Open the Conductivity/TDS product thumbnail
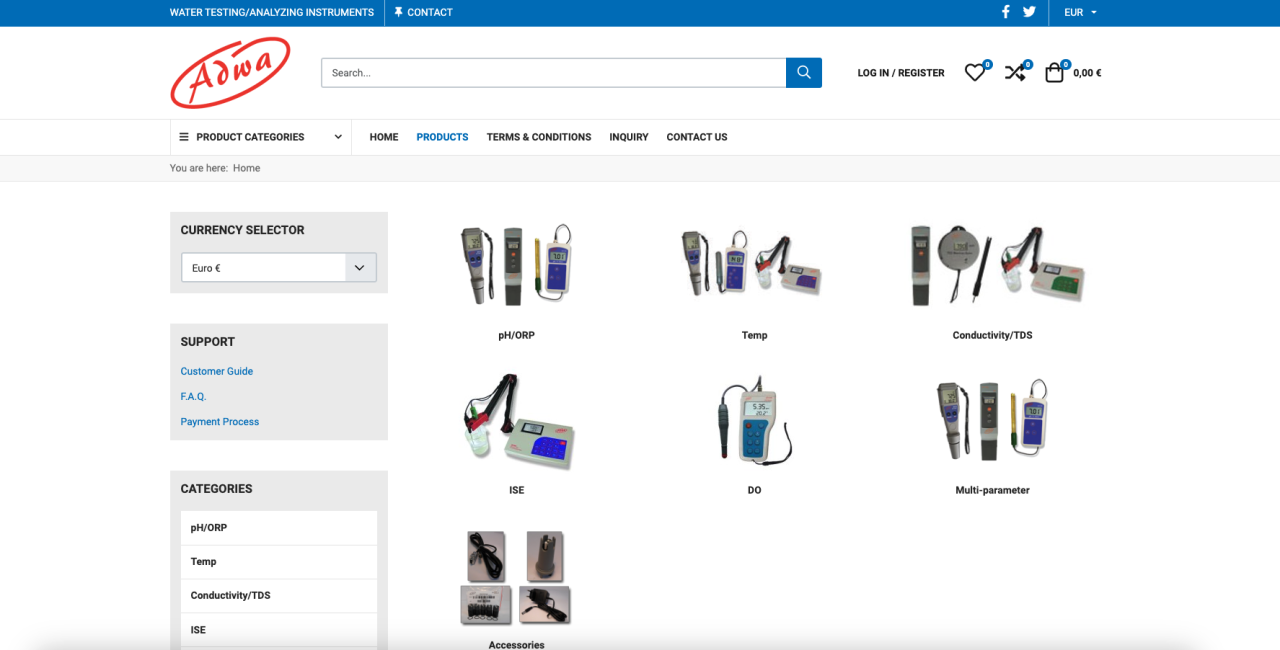 (x=992, y=266)
